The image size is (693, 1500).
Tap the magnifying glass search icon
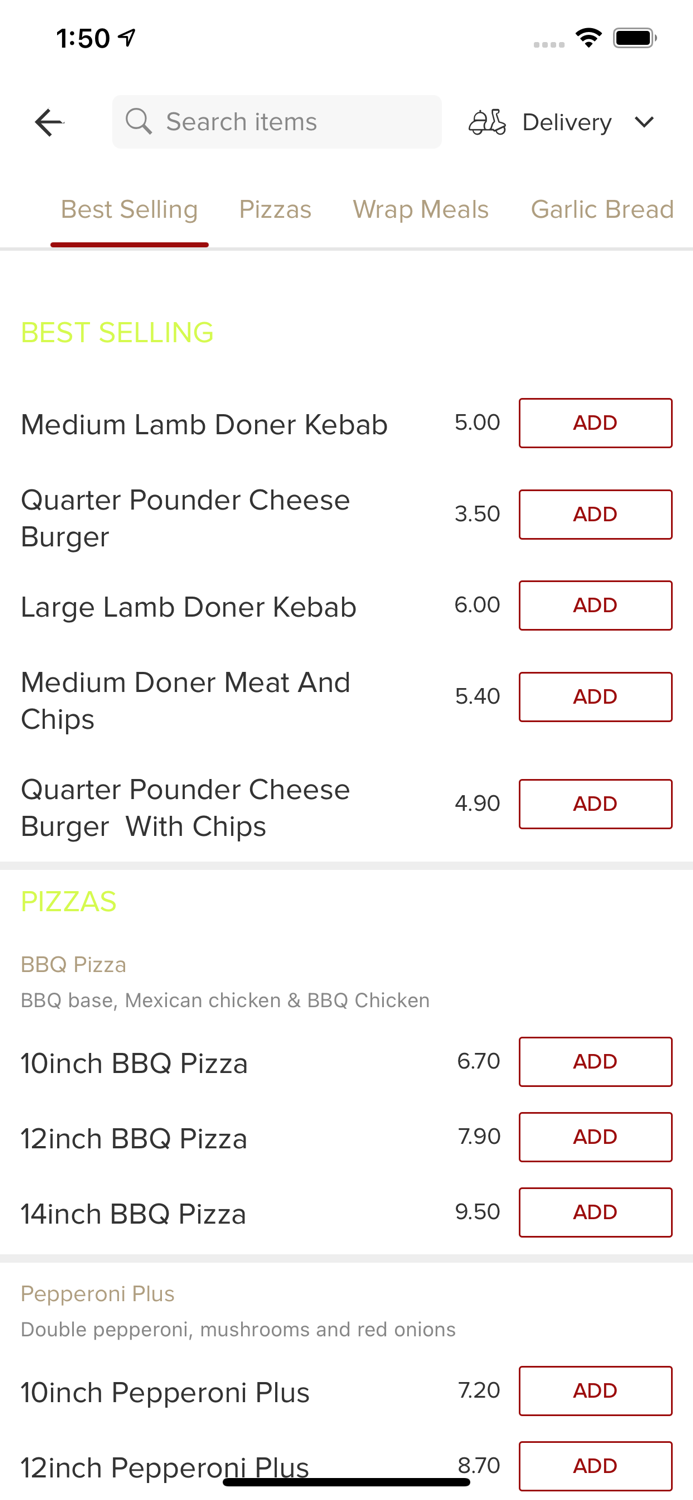point(139,121)
